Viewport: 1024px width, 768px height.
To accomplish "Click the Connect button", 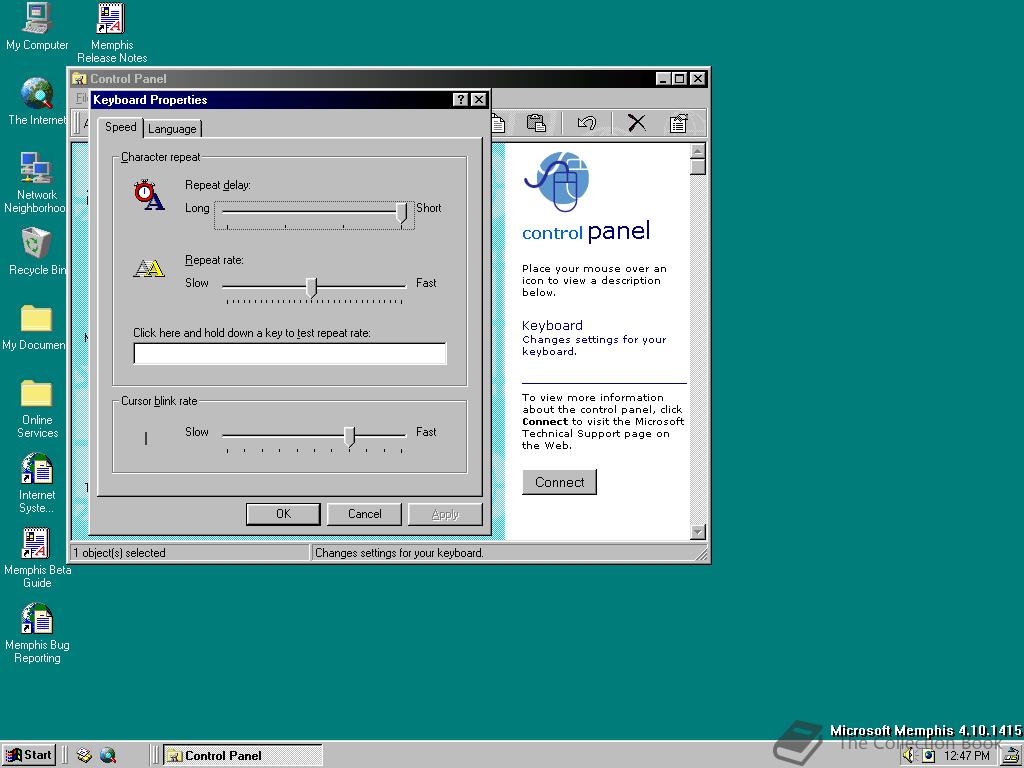I will pos(559,482).
